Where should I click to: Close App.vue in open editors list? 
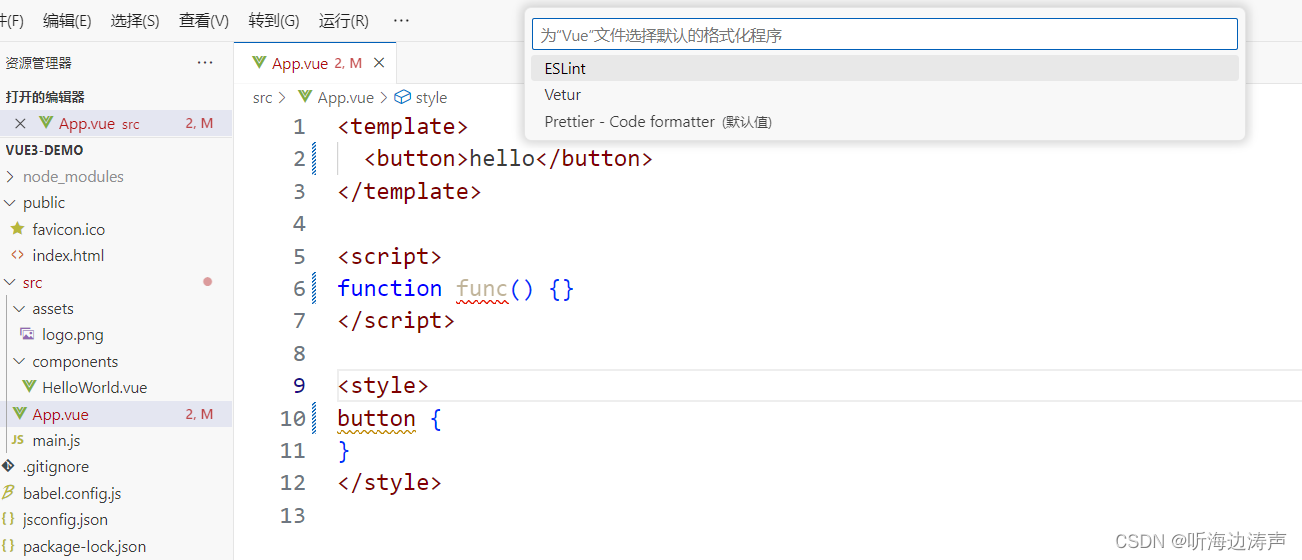tap(20, 124)
